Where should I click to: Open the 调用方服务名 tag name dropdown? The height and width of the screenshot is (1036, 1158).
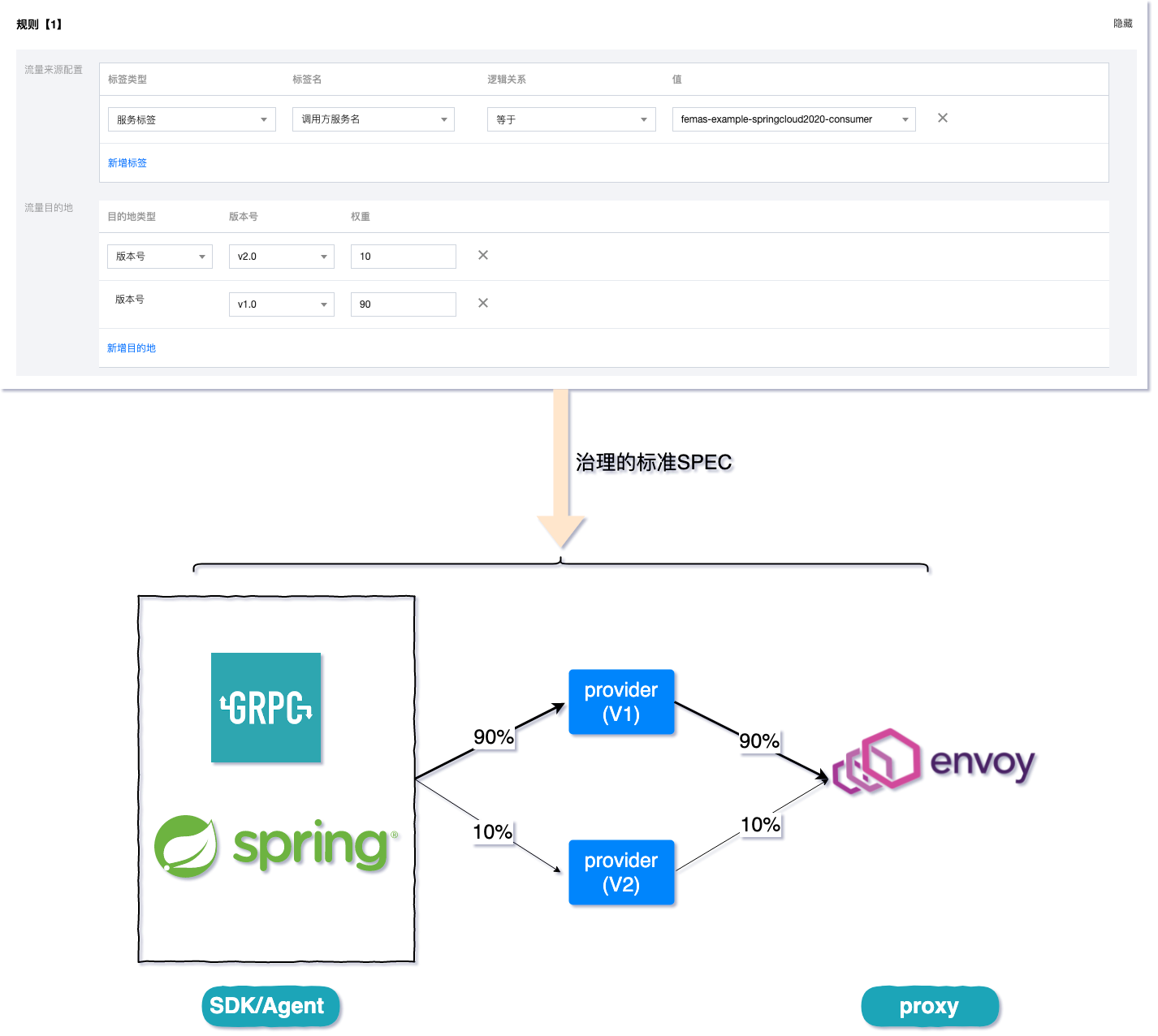(x=374, y=119)
